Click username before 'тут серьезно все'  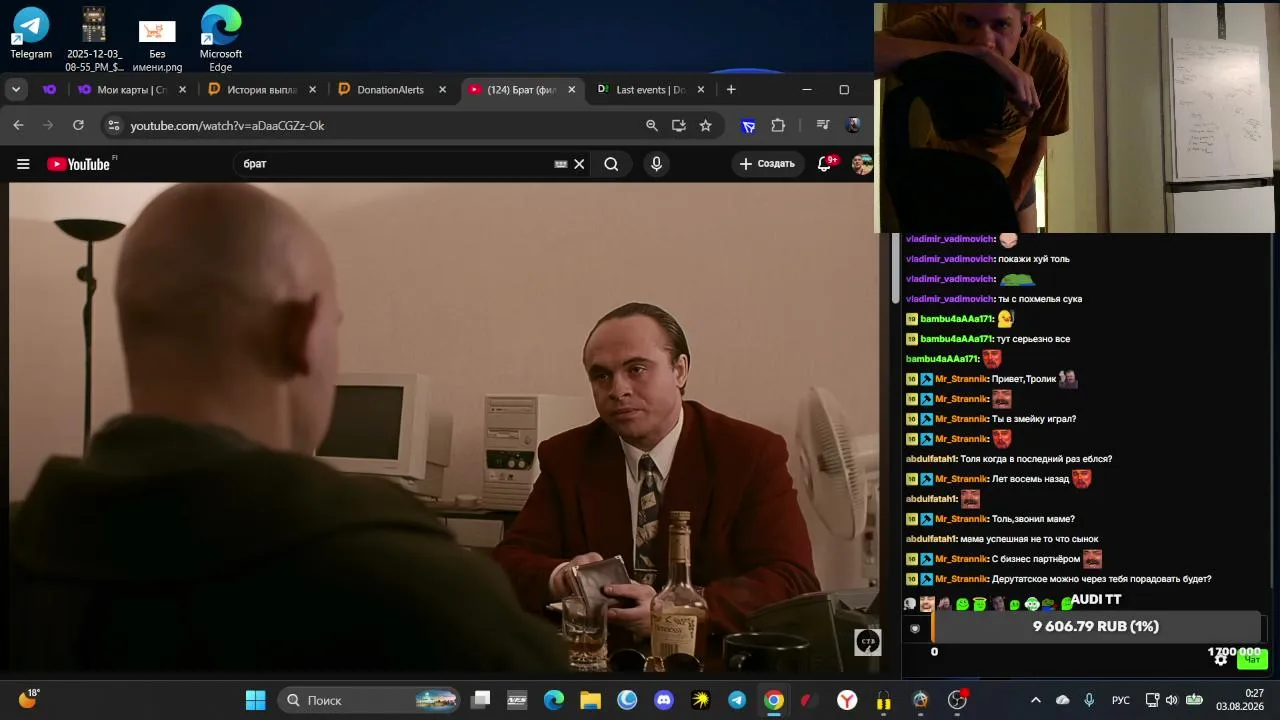click(957, 339)
